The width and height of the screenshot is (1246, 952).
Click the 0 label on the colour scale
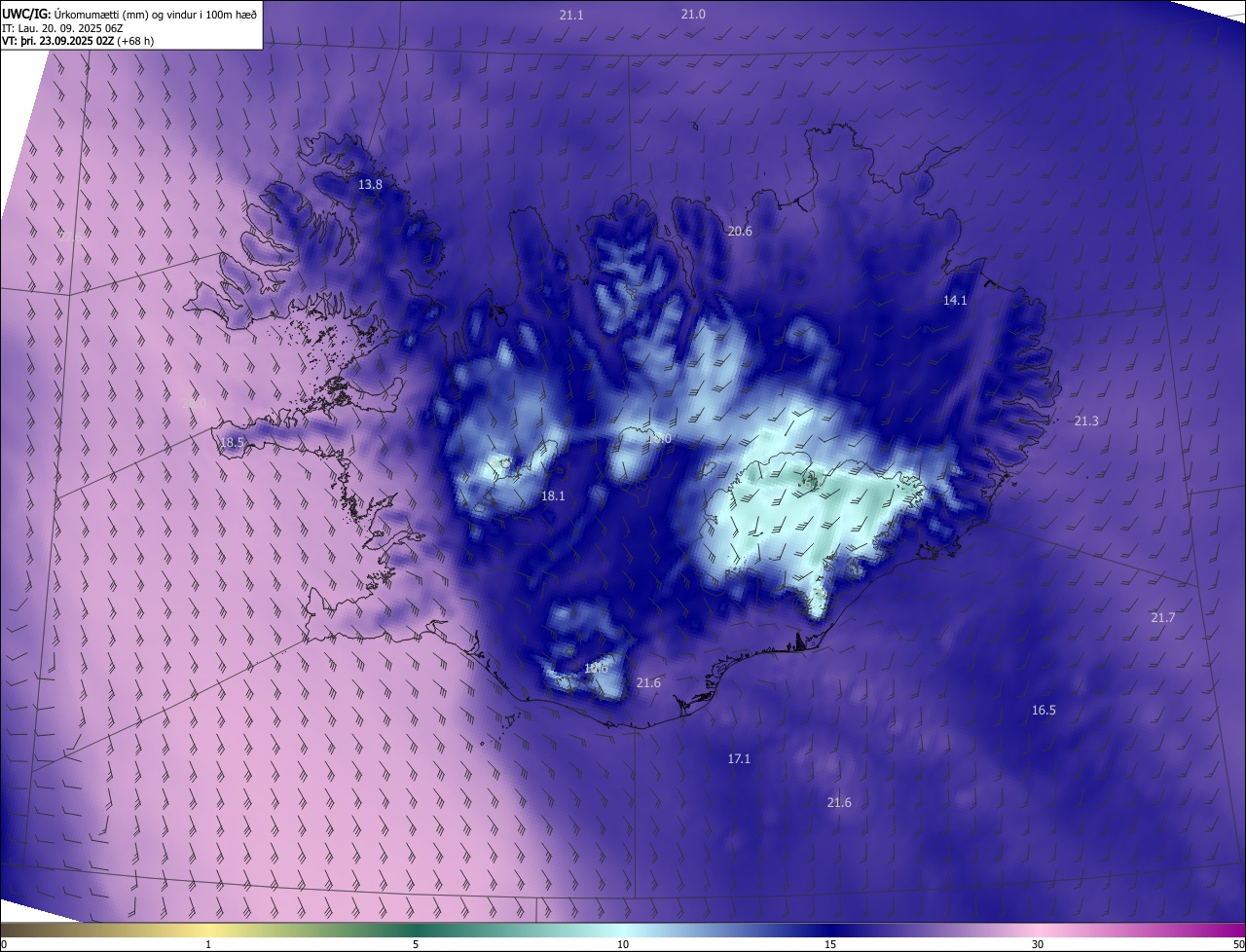coord(4,944)
